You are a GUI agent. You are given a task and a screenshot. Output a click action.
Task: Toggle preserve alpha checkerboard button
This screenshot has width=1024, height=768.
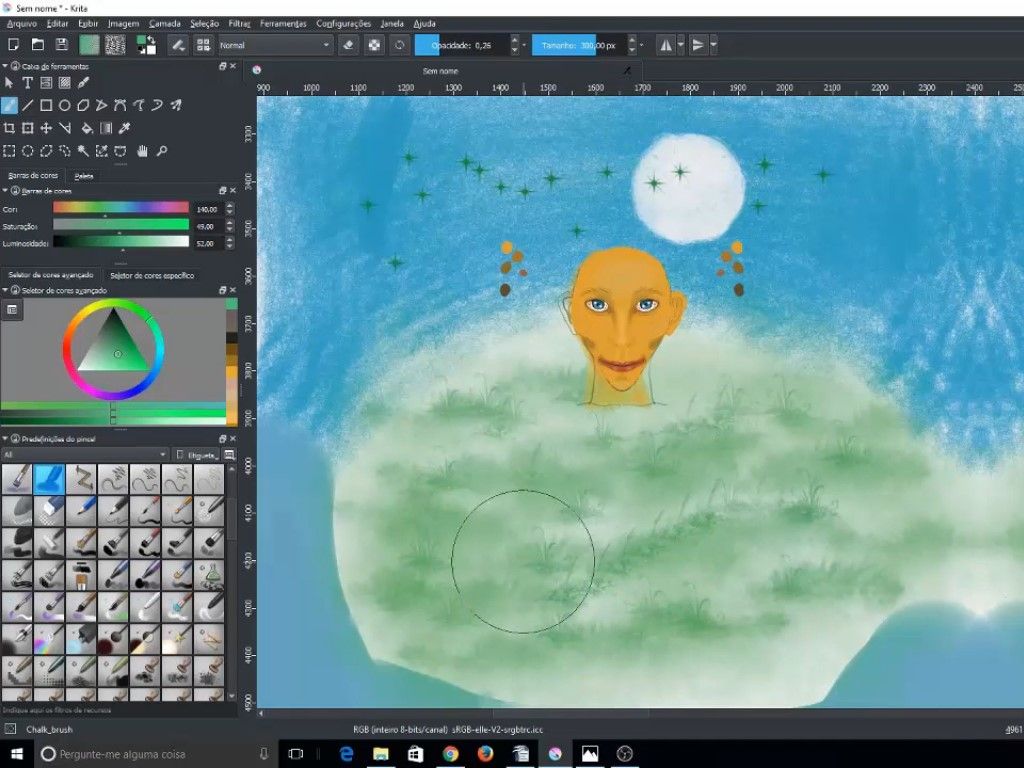(x=374, y=45)
